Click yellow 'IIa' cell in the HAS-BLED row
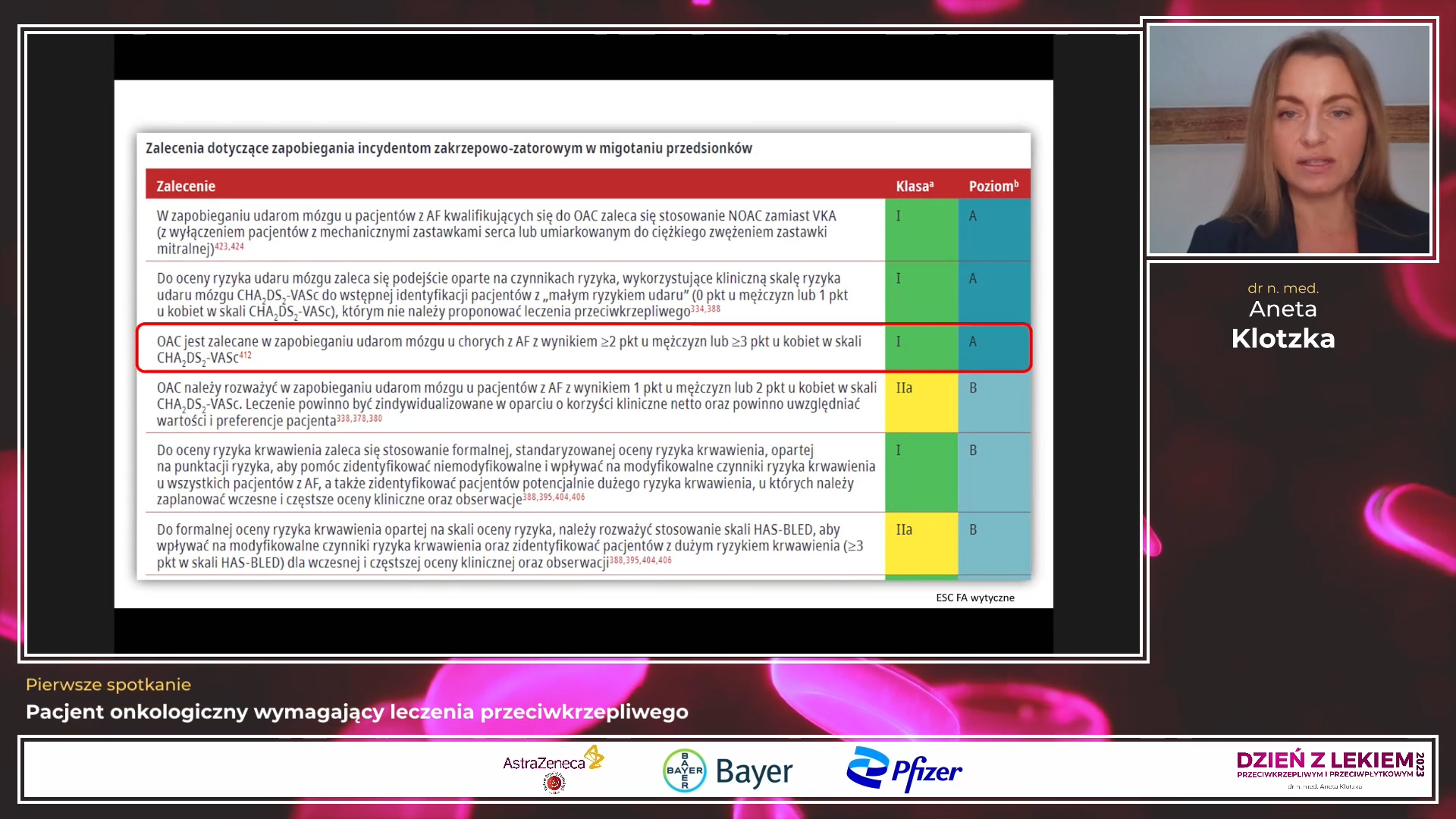The height and width of the screenshot is (819, 1456). point(921,544)
